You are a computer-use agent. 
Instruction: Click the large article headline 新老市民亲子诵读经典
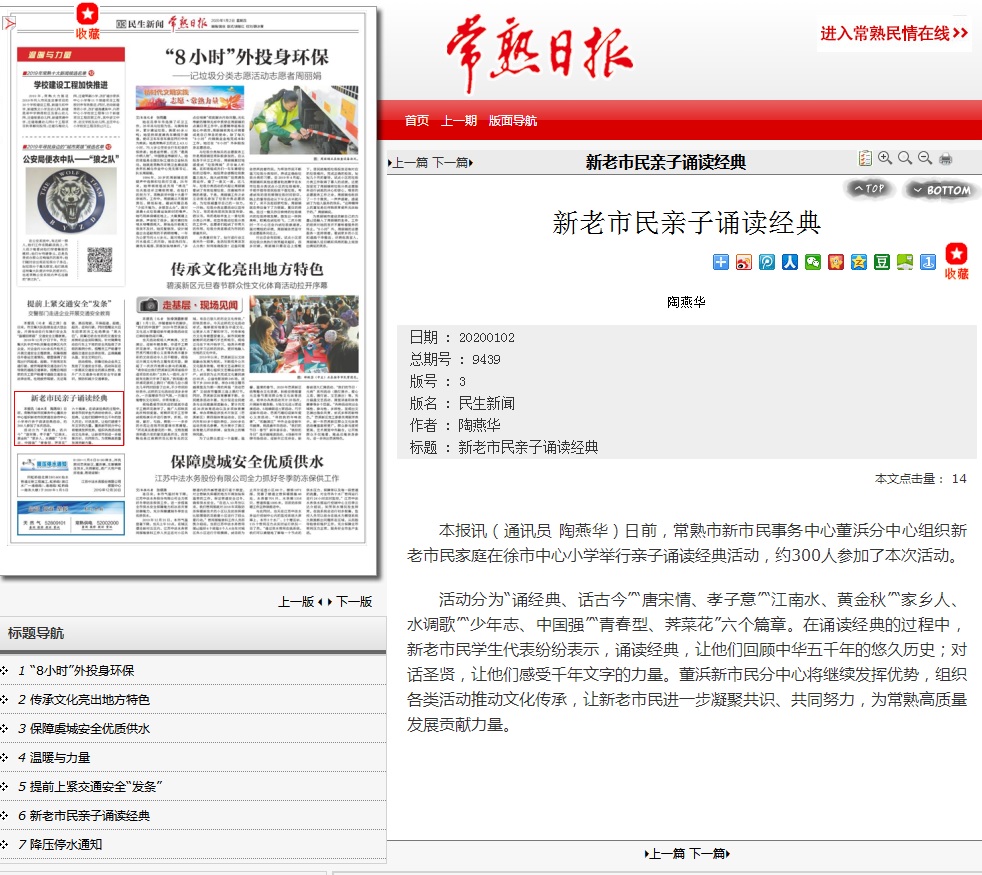[686, 222]
